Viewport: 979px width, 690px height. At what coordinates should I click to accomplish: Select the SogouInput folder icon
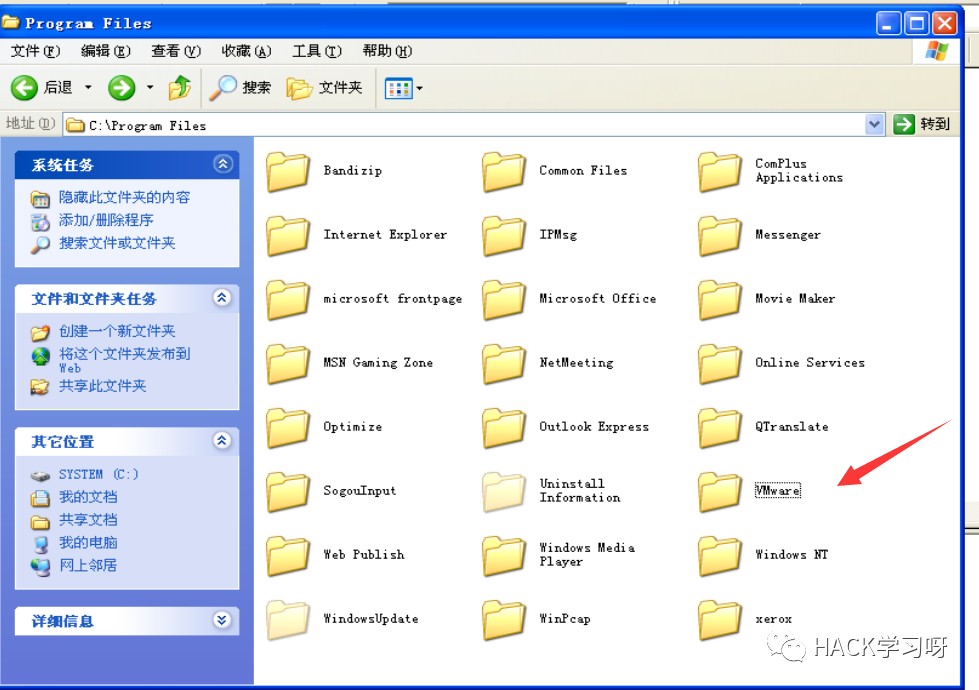point(288,491)
